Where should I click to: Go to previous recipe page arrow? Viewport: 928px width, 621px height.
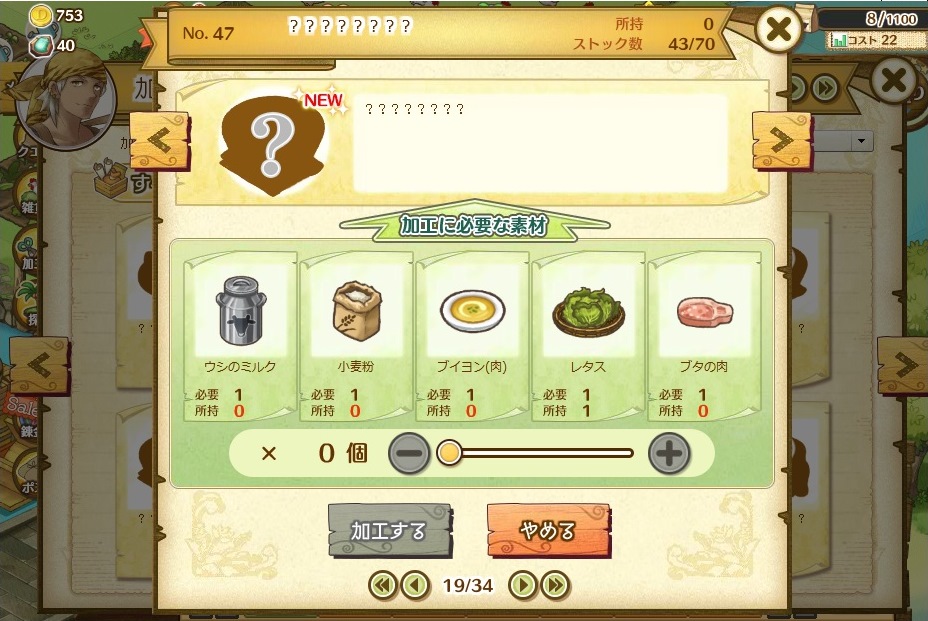415,585
